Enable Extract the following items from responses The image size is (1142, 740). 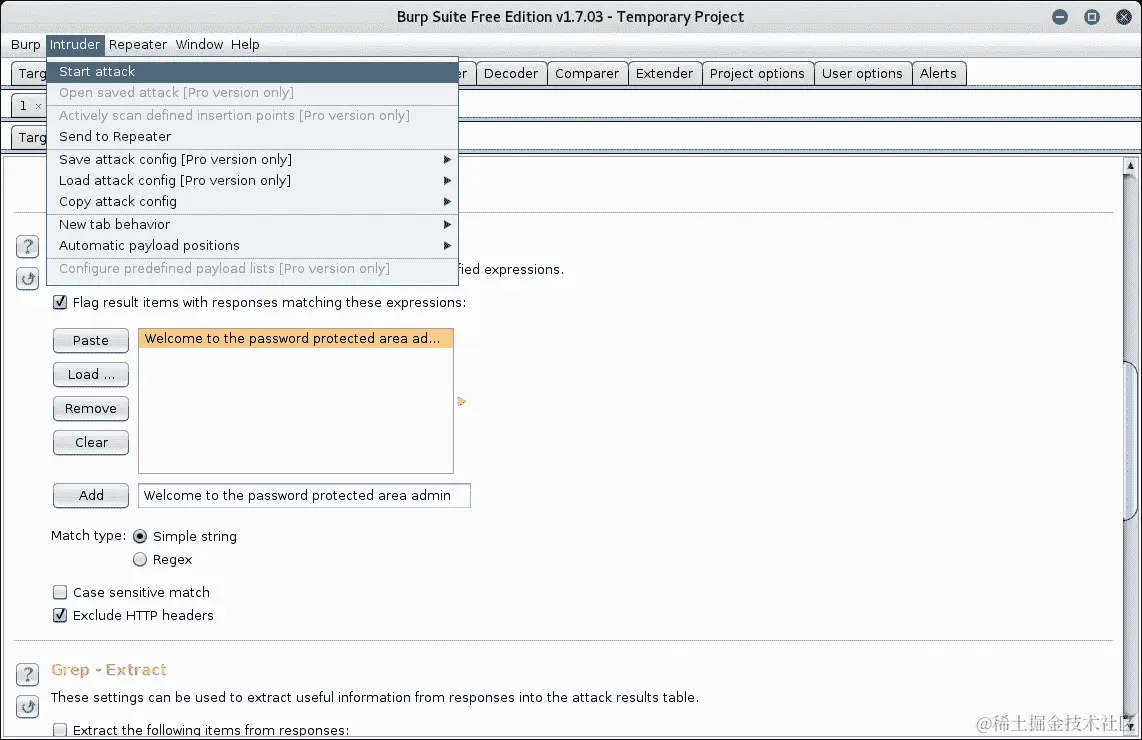[x=60, y=730]
